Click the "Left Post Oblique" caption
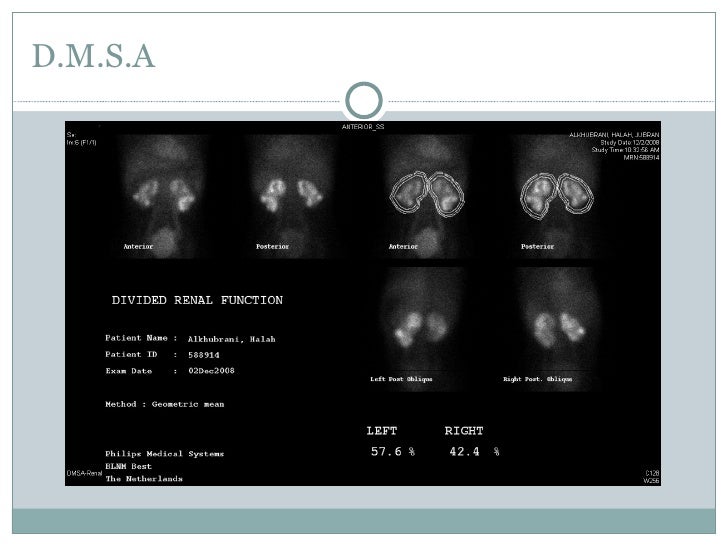Viewport: 728px width, 546px height. tap(401, 379)
